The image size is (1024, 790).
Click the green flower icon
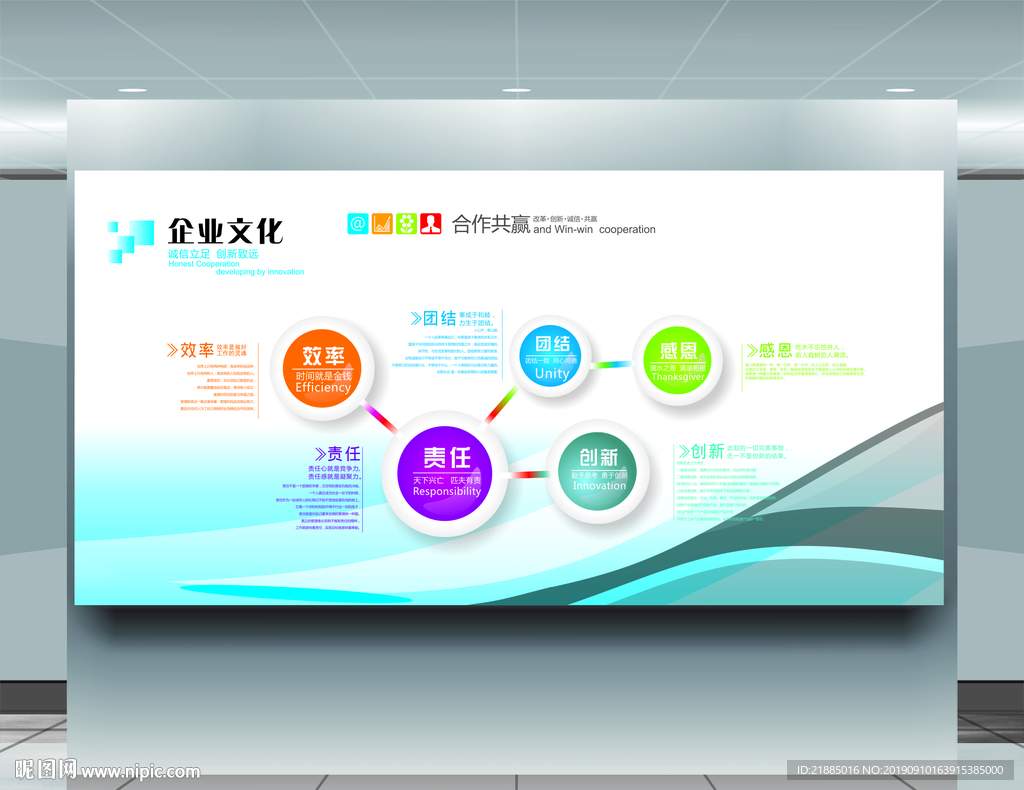pos(406,224)
